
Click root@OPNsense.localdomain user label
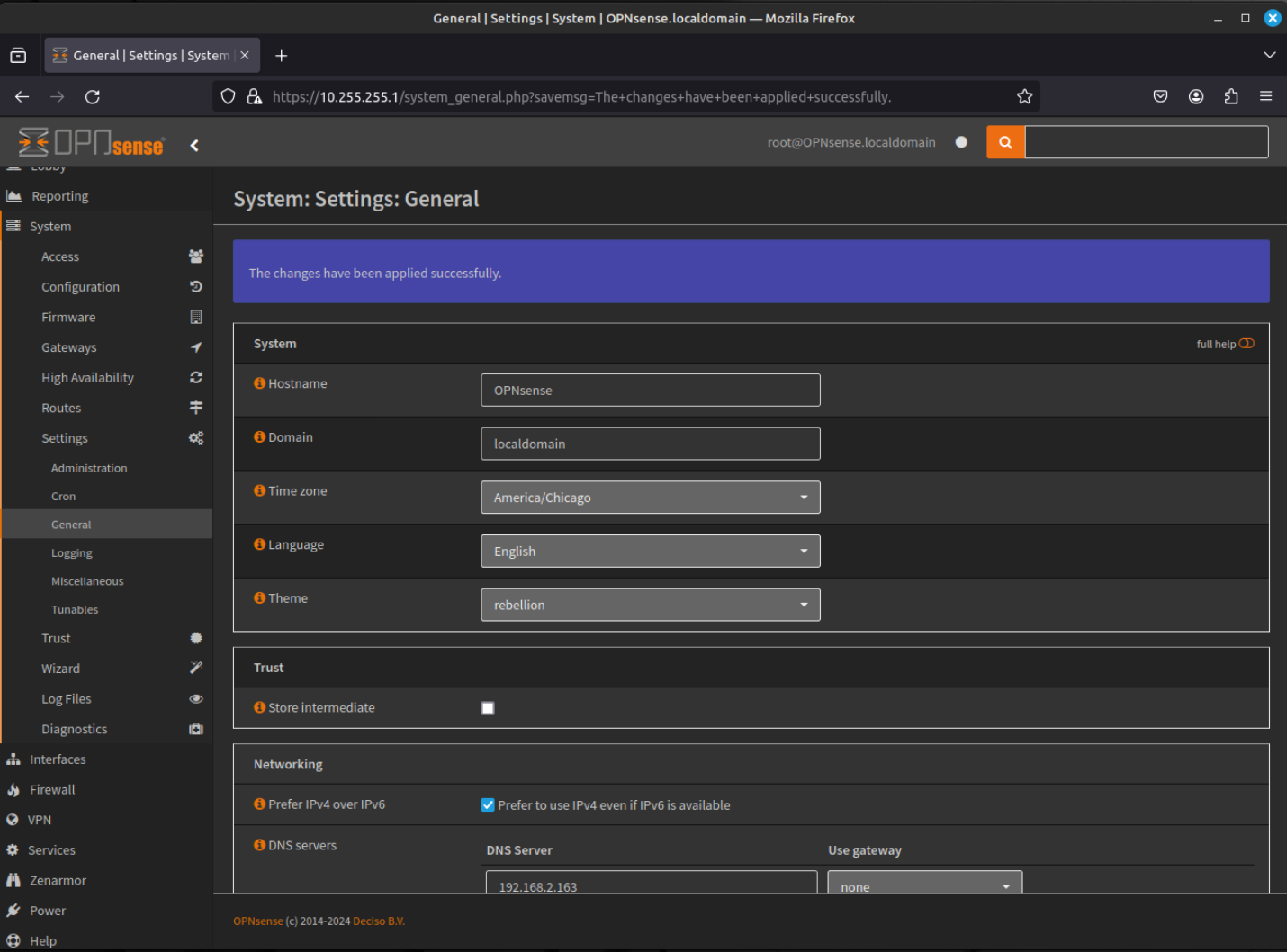(x=851, y=142)
